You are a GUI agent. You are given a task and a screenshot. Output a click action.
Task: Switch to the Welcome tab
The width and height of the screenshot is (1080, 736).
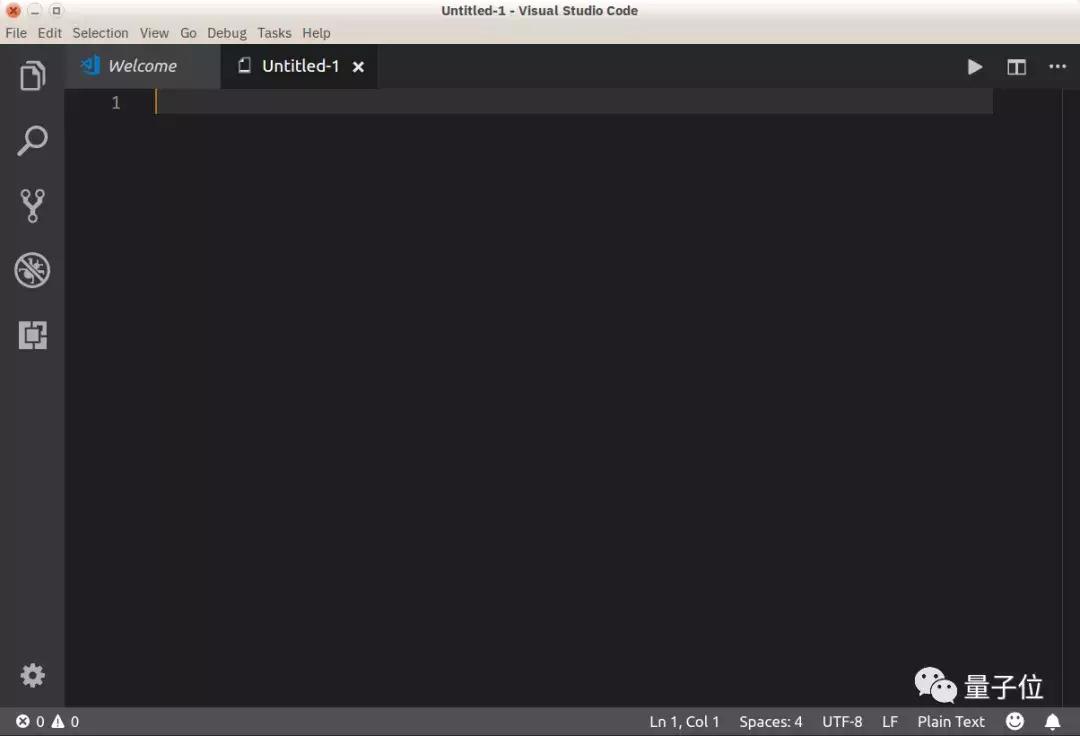(x=142, y=66)
